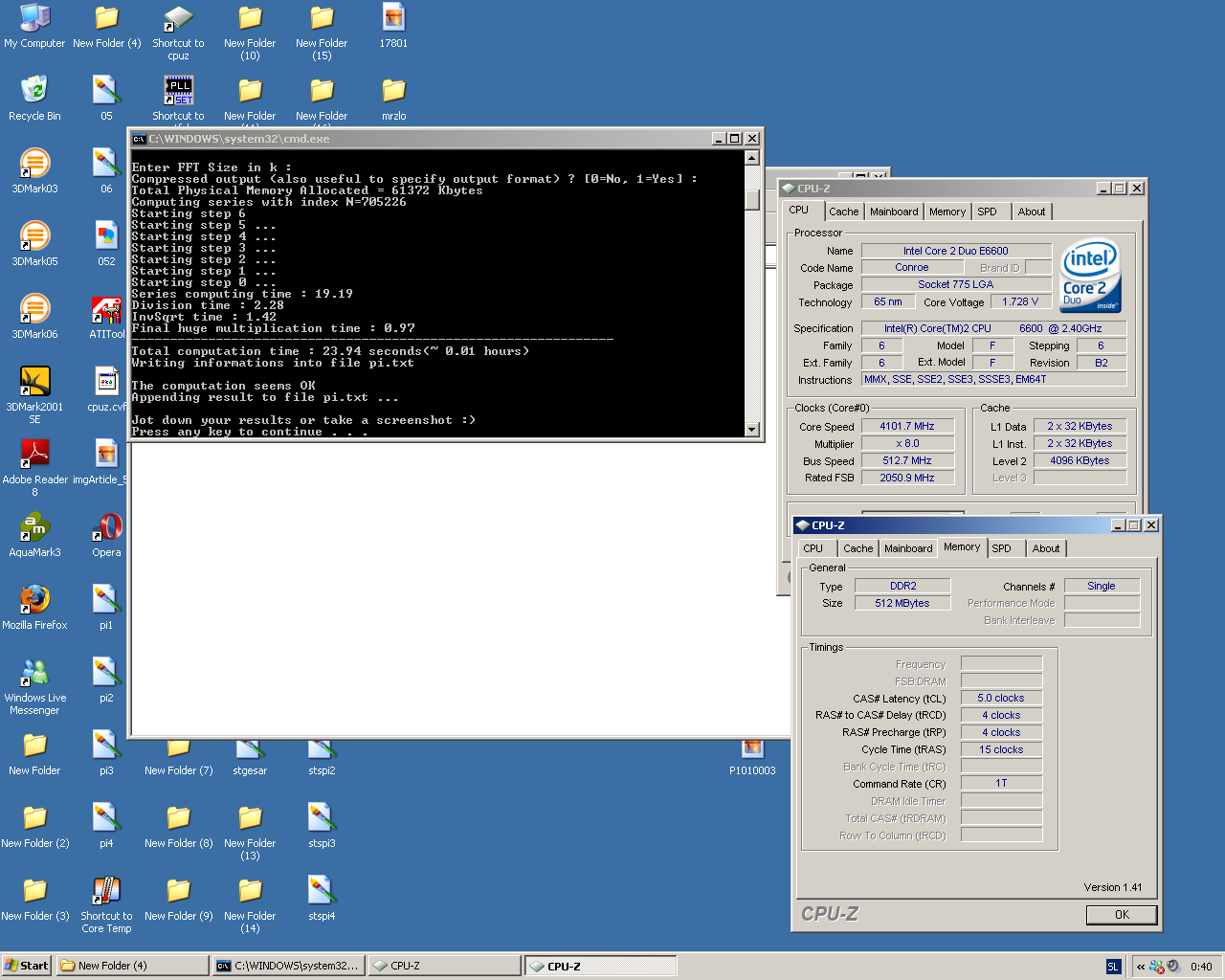Open the Recycle Bin icon
Image resolution: width=1225 pixels, height=980 pixels.
[34, 99]
